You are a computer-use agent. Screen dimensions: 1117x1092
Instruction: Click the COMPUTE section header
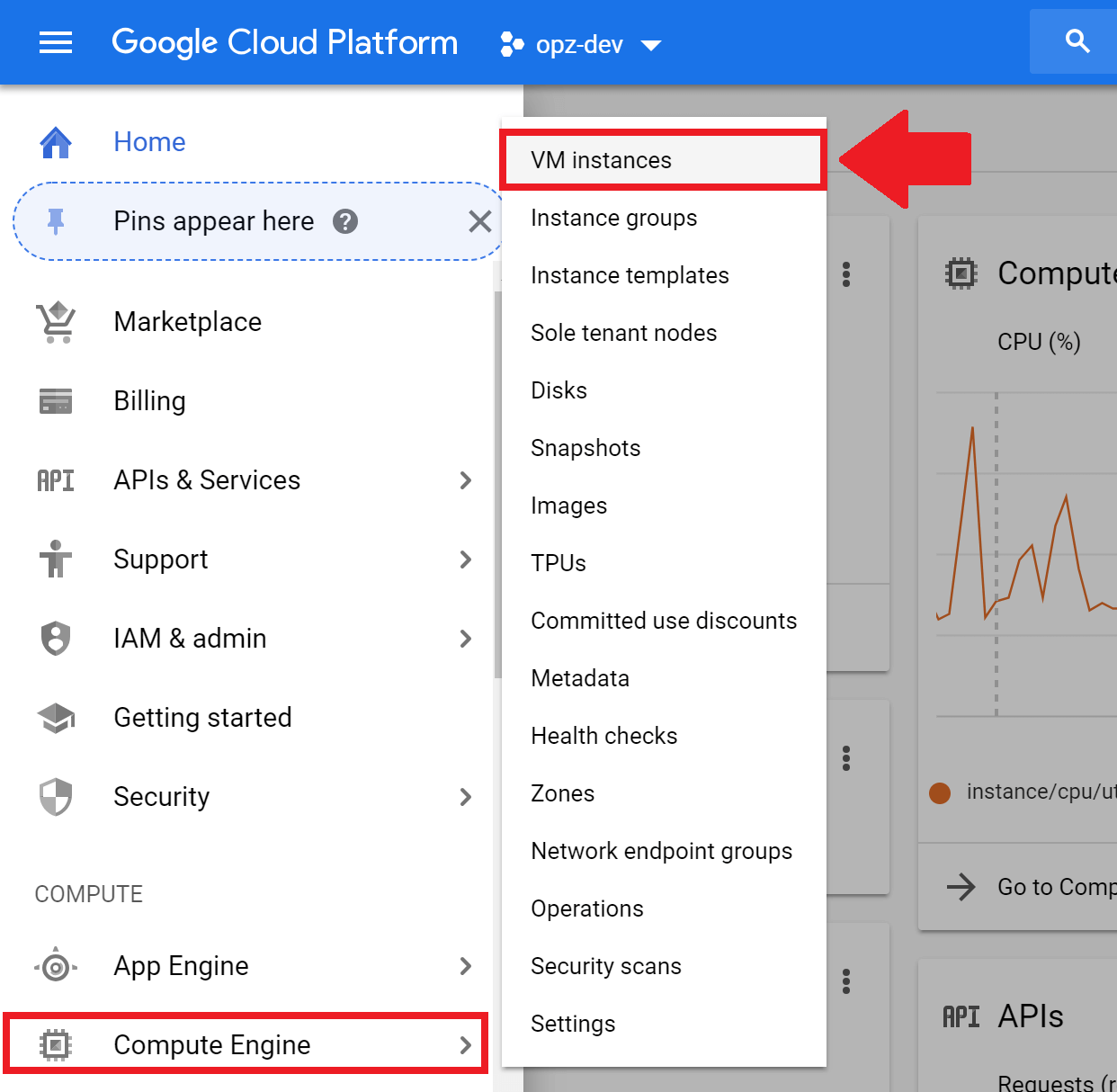[89, 894]
